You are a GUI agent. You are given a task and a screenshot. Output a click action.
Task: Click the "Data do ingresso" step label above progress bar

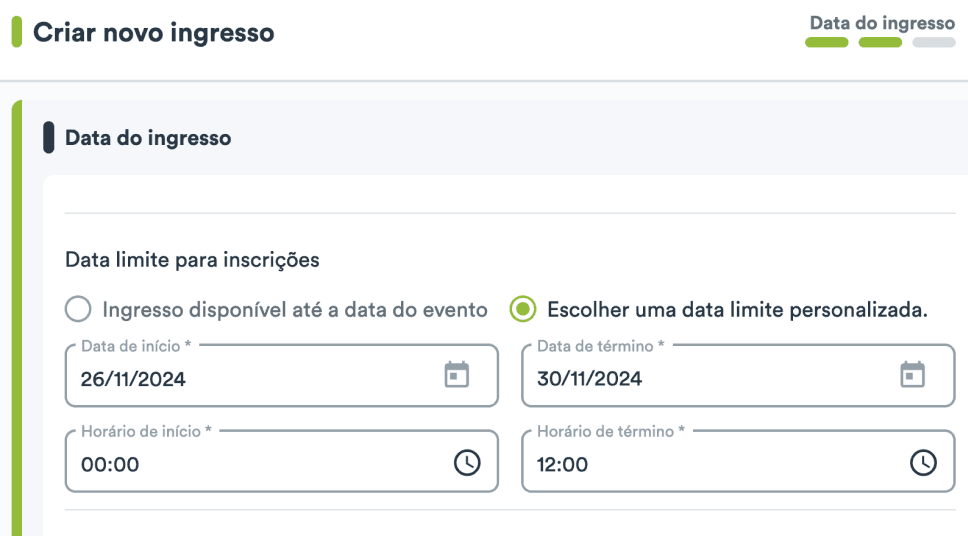(x=882, y=22)
